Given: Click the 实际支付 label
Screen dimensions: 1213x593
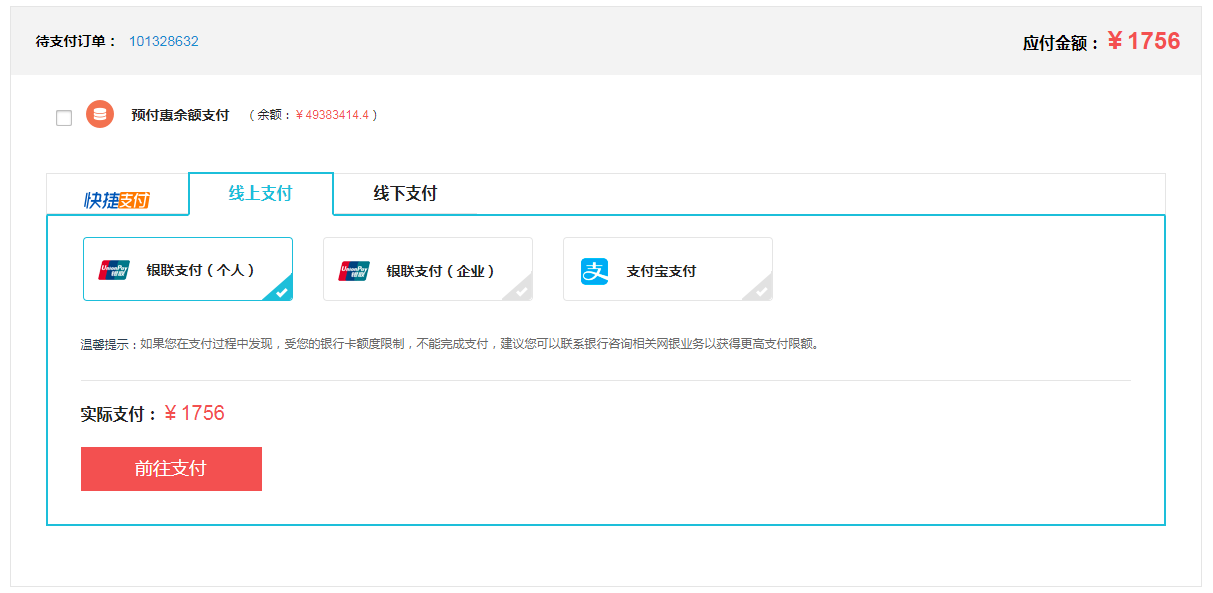Looking at the screenshot, I should pyautogui.click(x=119, y=414).
